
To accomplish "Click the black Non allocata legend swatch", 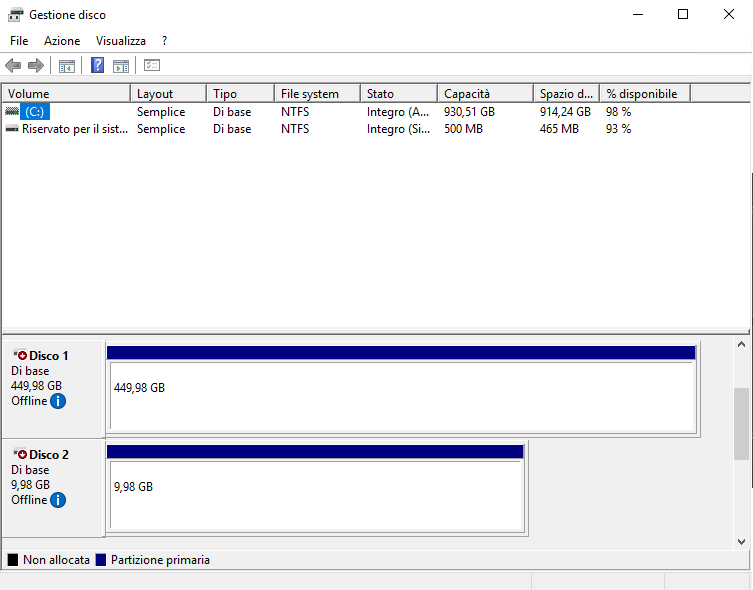I will (x=13, y=560).
